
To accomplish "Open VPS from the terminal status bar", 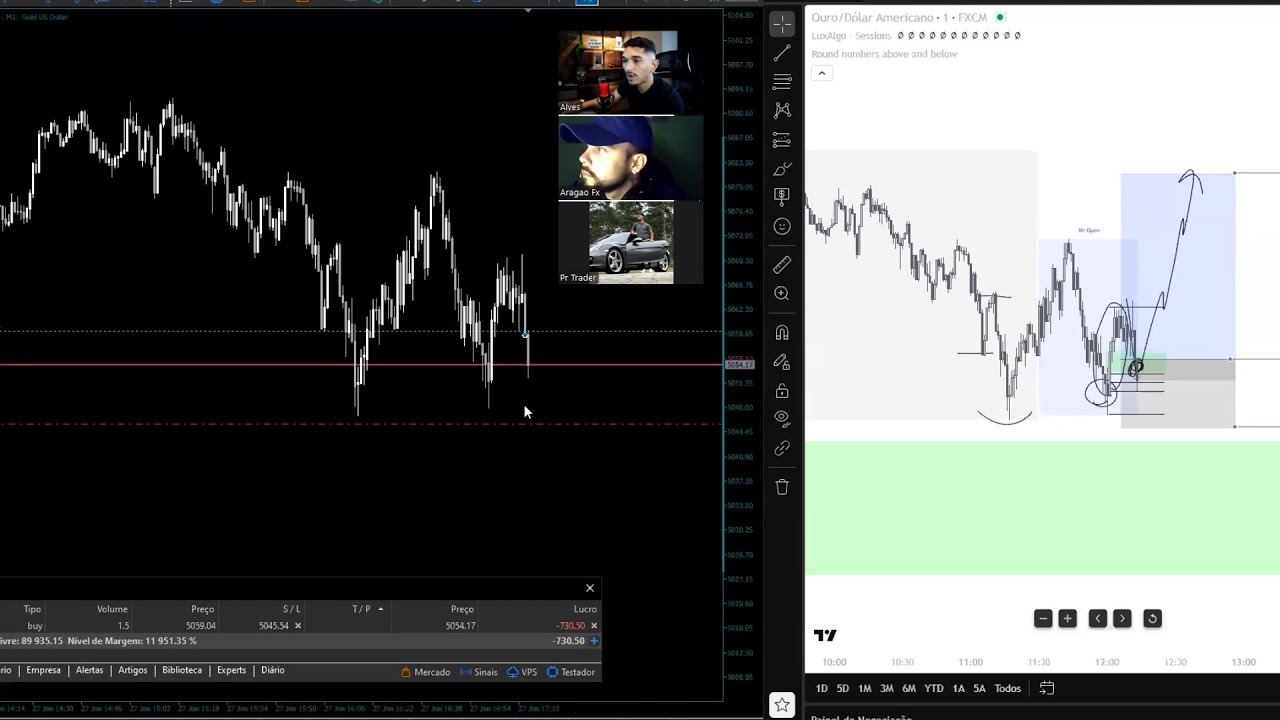I will pyautogui.click(x=522, y=672).
